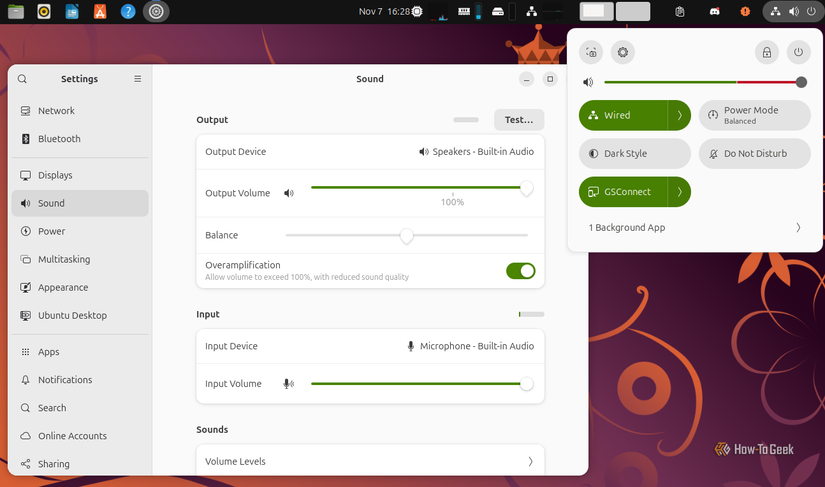825x487 pixels.
Task: Open the clipboard indicator in top bar
Action: click(x=680, y=12)
